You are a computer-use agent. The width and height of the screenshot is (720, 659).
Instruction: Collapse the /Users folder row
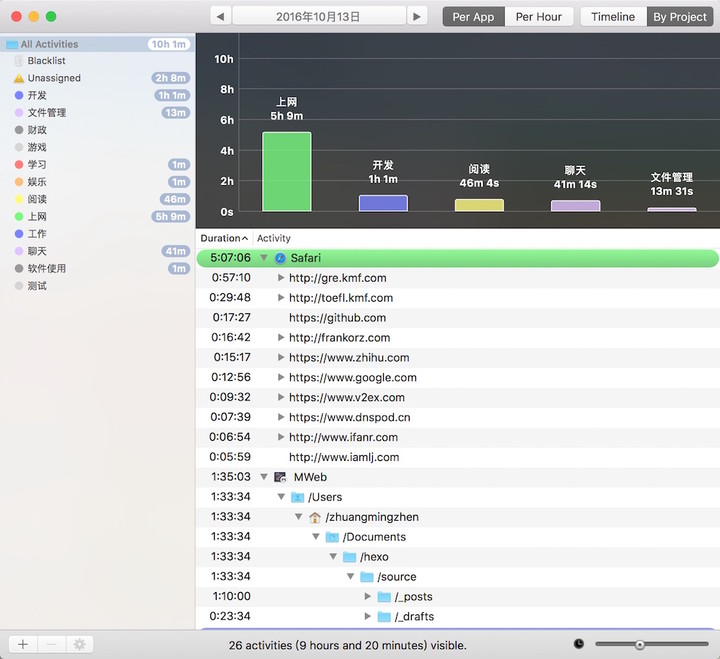281,497
